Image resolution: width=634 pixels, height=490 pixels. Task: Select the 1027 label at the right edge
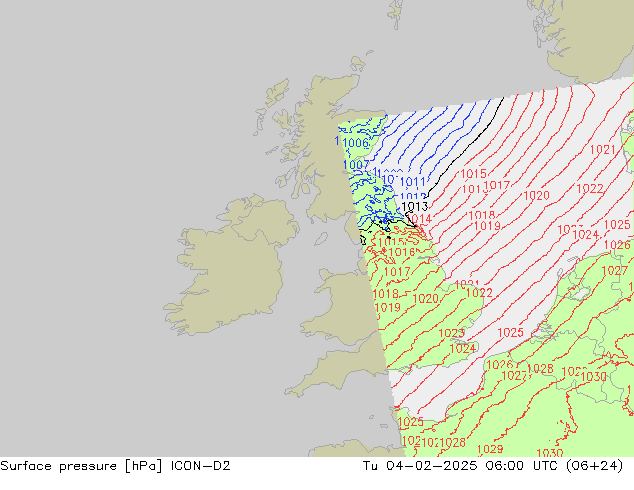point(614,271)
